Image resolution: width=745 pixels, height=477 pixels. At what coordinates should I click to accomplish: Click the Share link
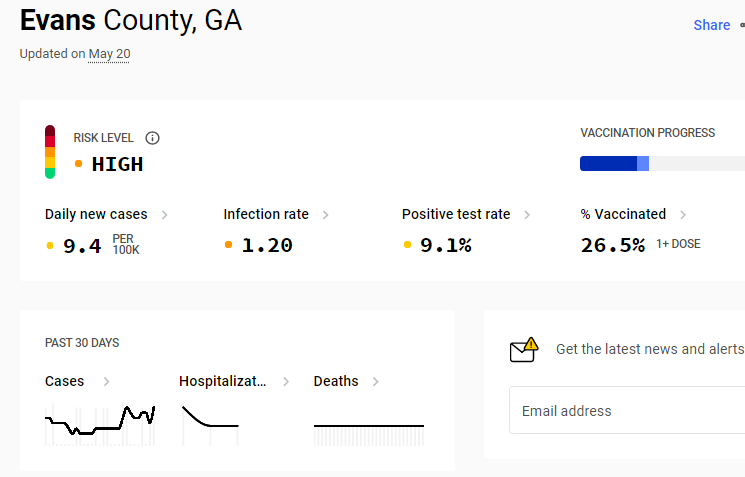tap(712, 25)
